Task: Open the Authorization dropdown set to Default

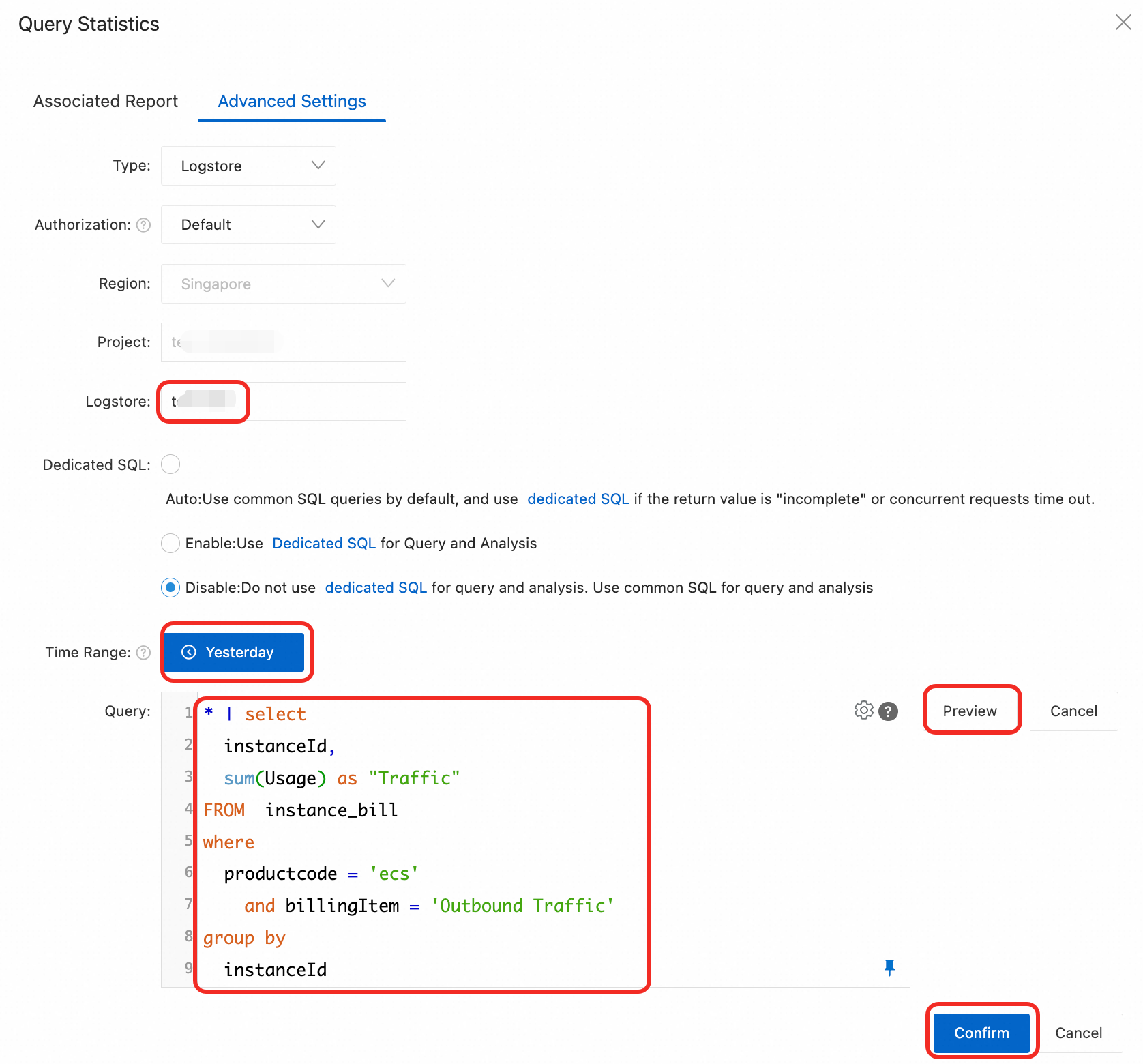Action: (248, 224)
